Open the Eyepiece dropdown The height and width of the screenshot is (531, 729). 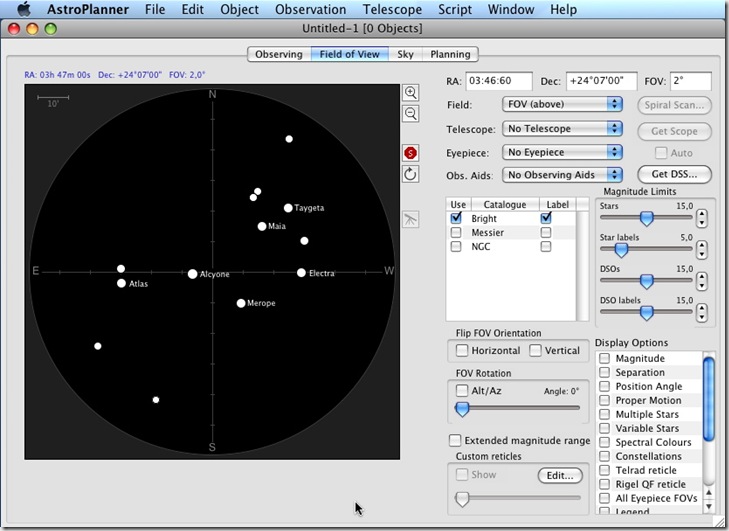(x=562, y=152)
